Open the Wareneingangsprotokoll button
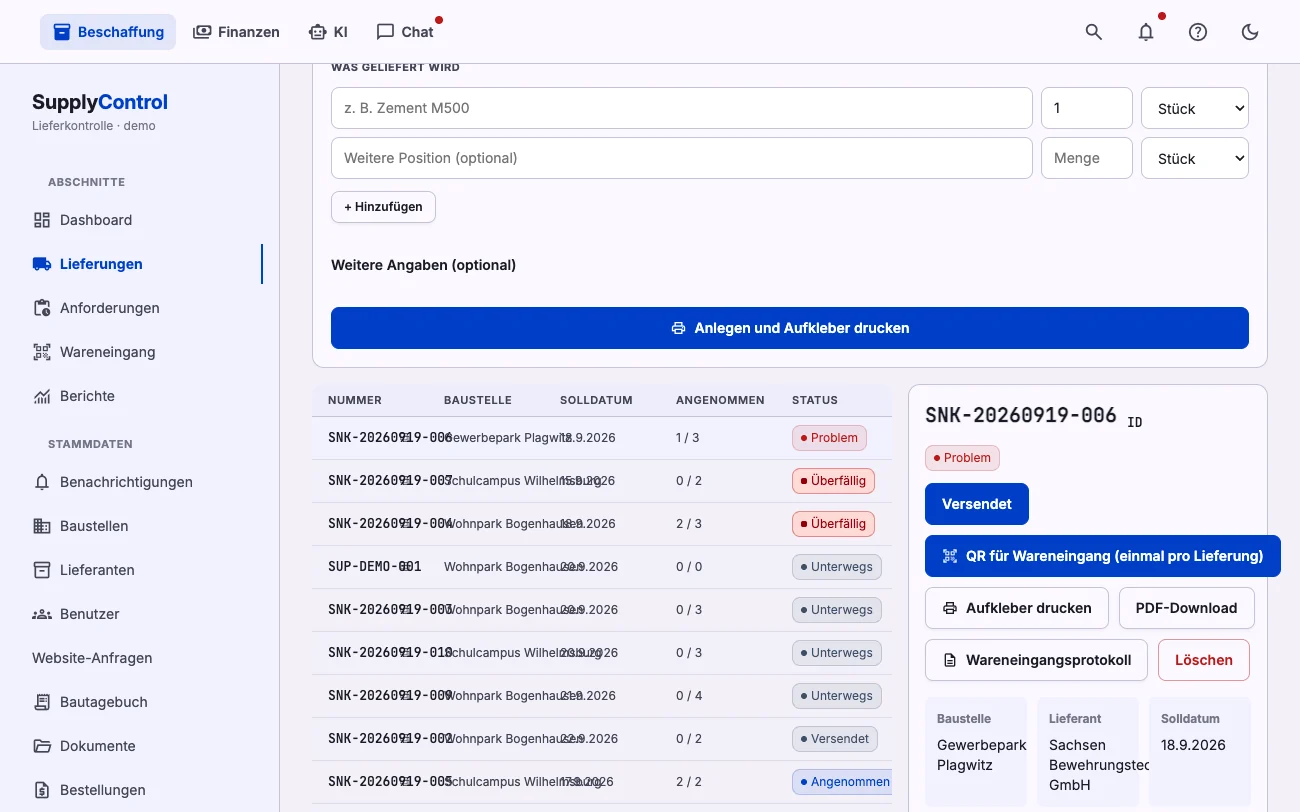The height and width of the screenshot is (812, 1300). pos(1036,660)
